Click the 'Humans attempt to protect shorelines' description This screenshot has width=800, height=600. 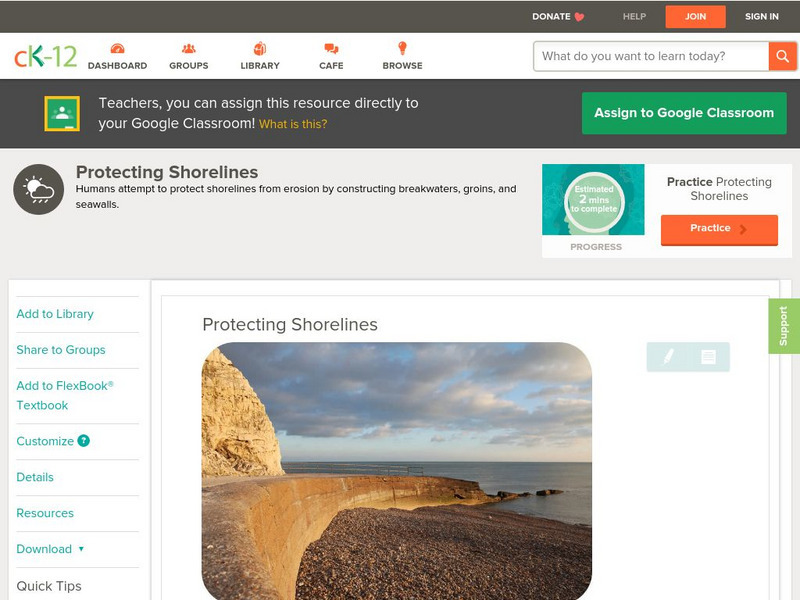coord(296,196)
